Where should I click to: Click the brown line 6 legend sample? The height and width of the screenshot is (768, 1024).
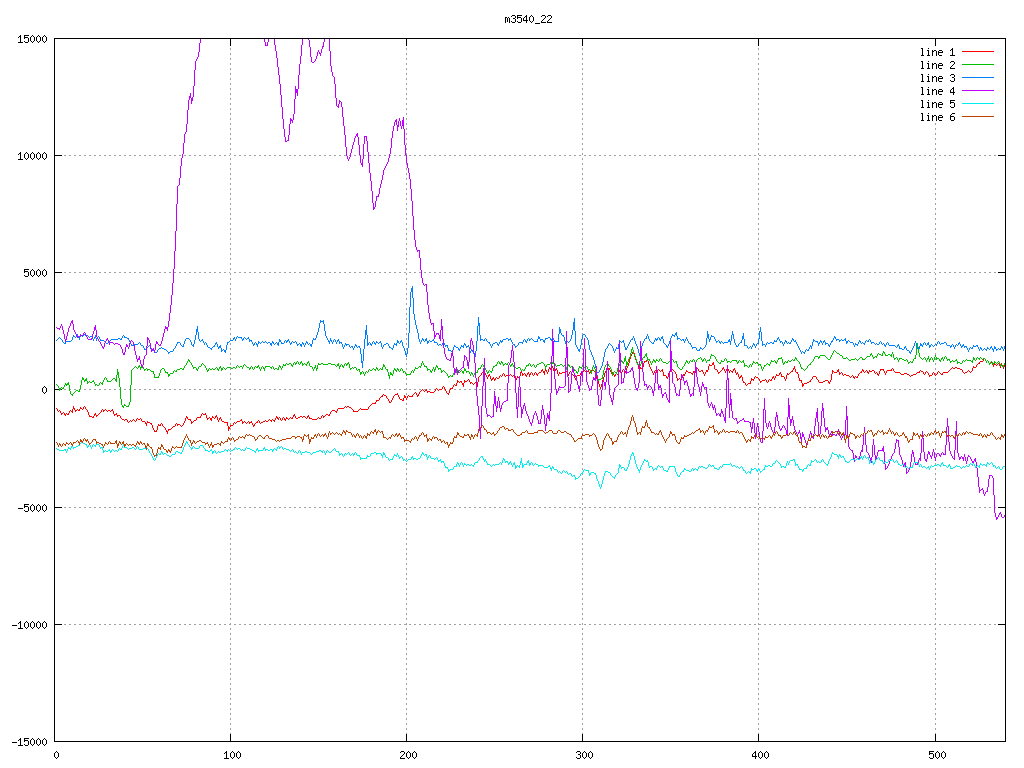pyautogui.click(x=978, y=117)
